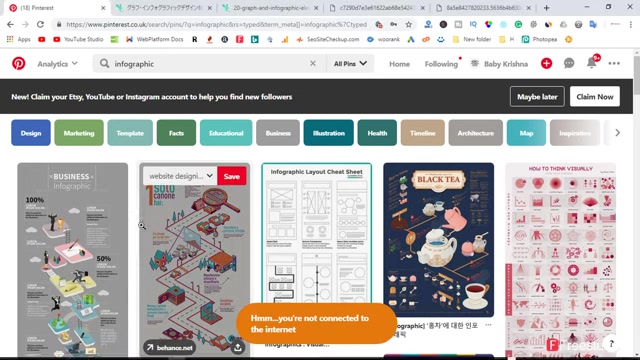Bookmark this page with star icon
This screenshot has height=360, width=640.
pos(408,24)
